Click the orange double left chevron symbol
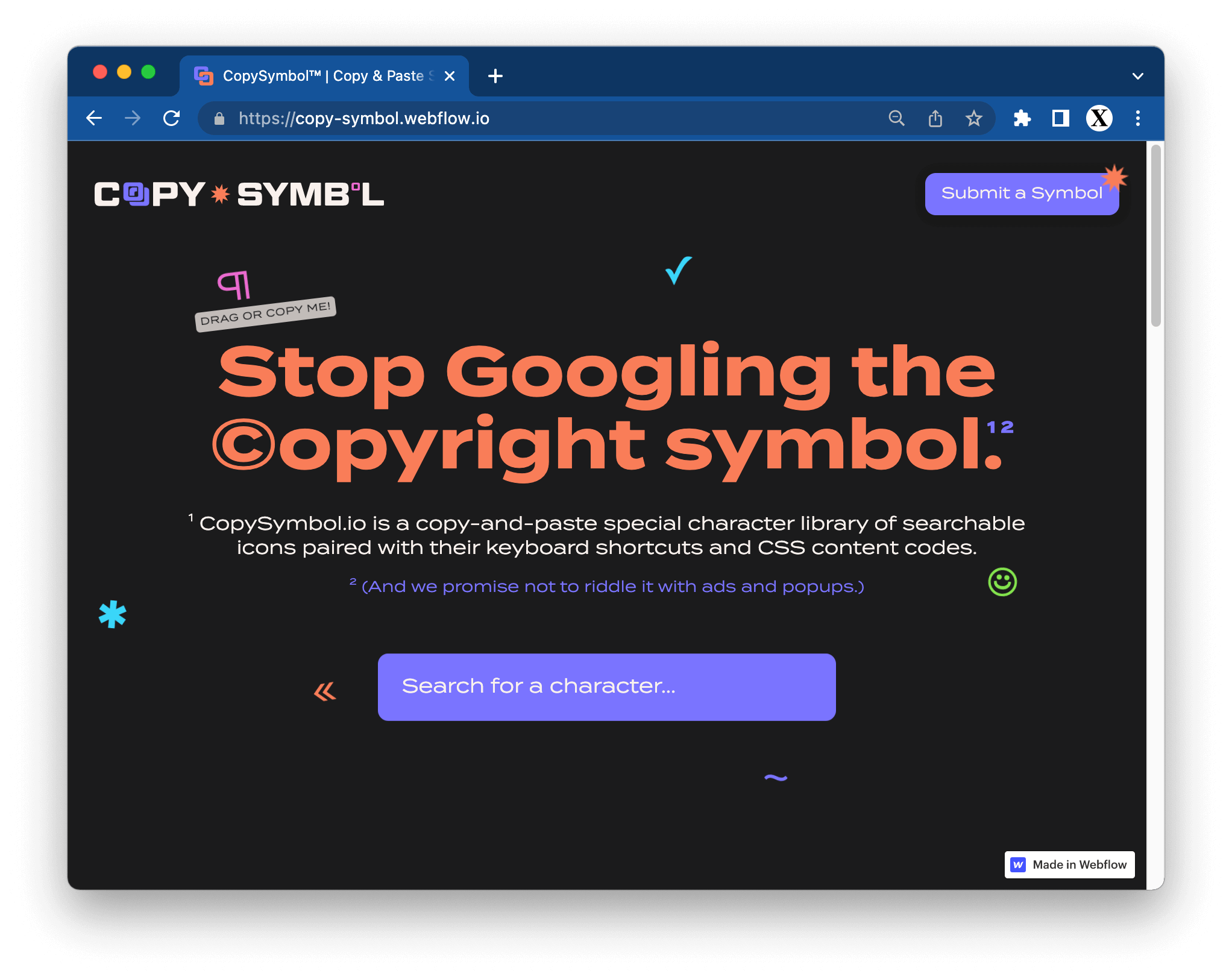 point(325,691)
